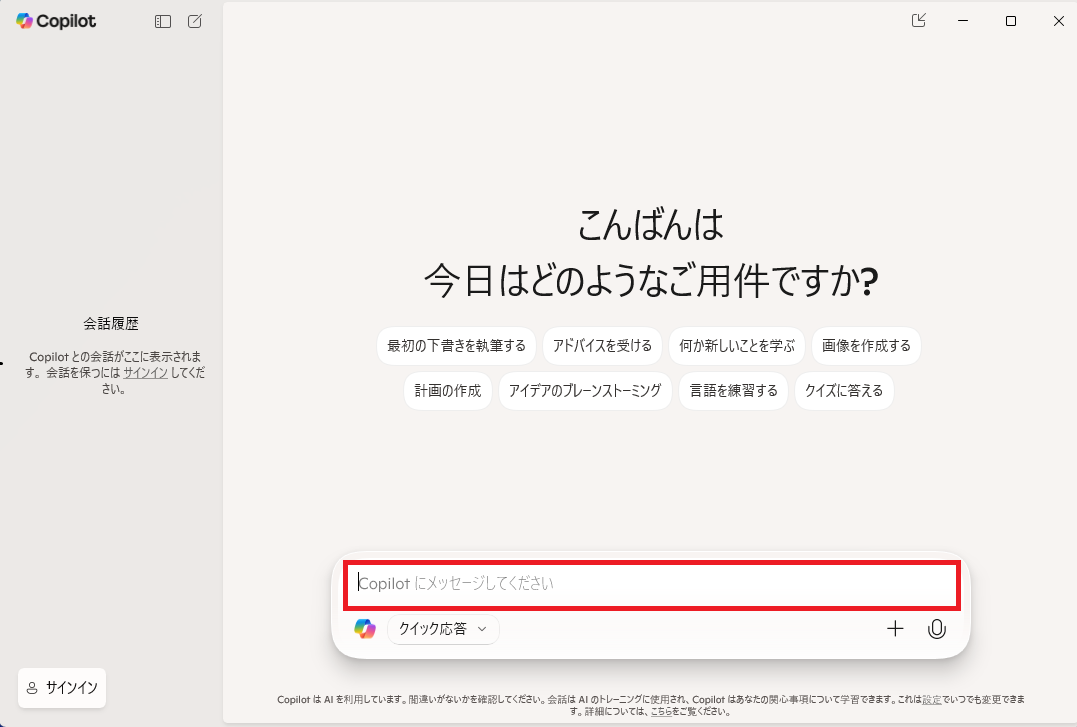Select the 最初の下書きを執筆する suggestion
The height and width of the screenshot is (727, 1077).
456,346
